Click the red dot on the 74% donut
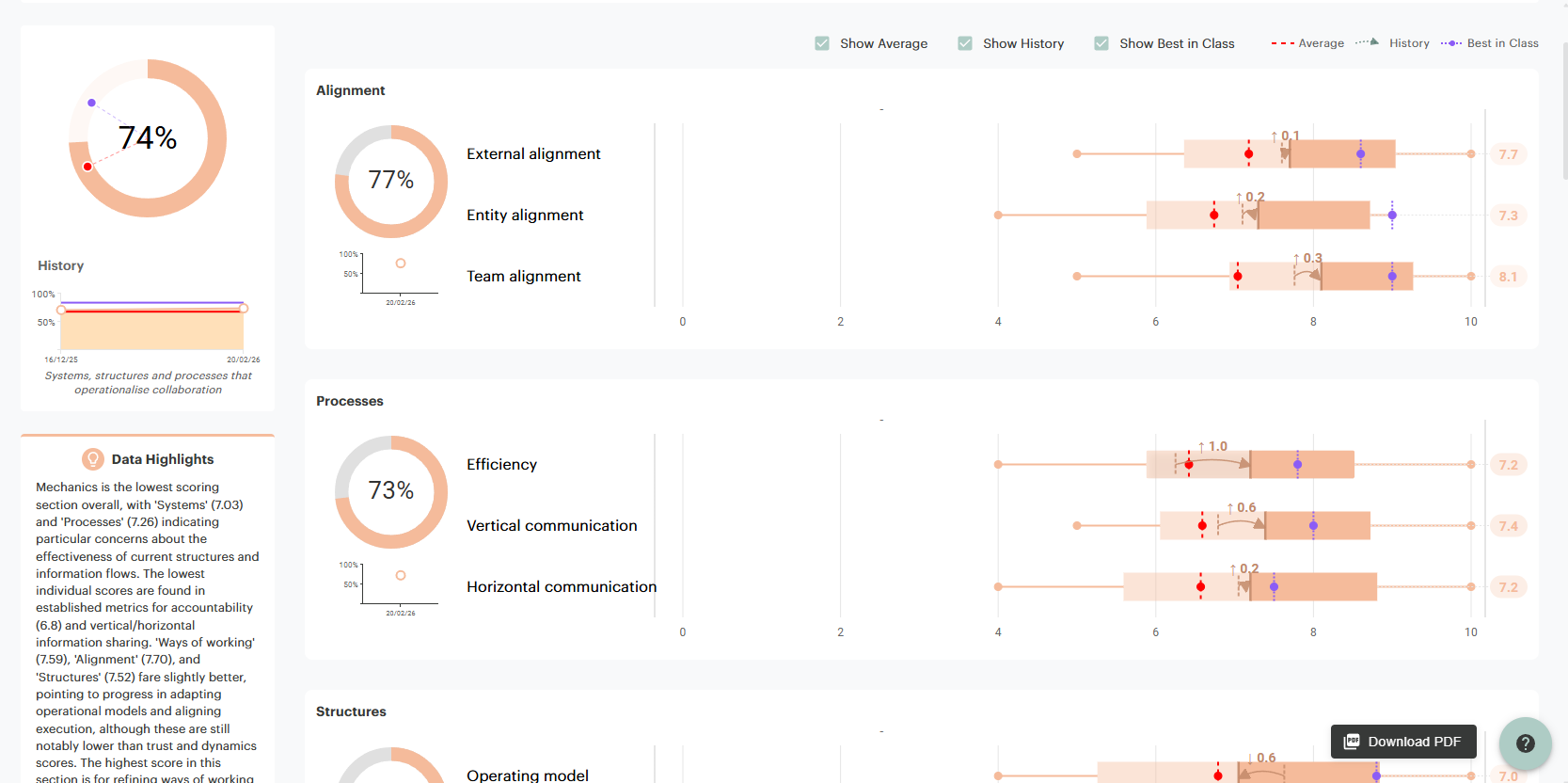The image size is (1568, 783). tap(87, 167)
